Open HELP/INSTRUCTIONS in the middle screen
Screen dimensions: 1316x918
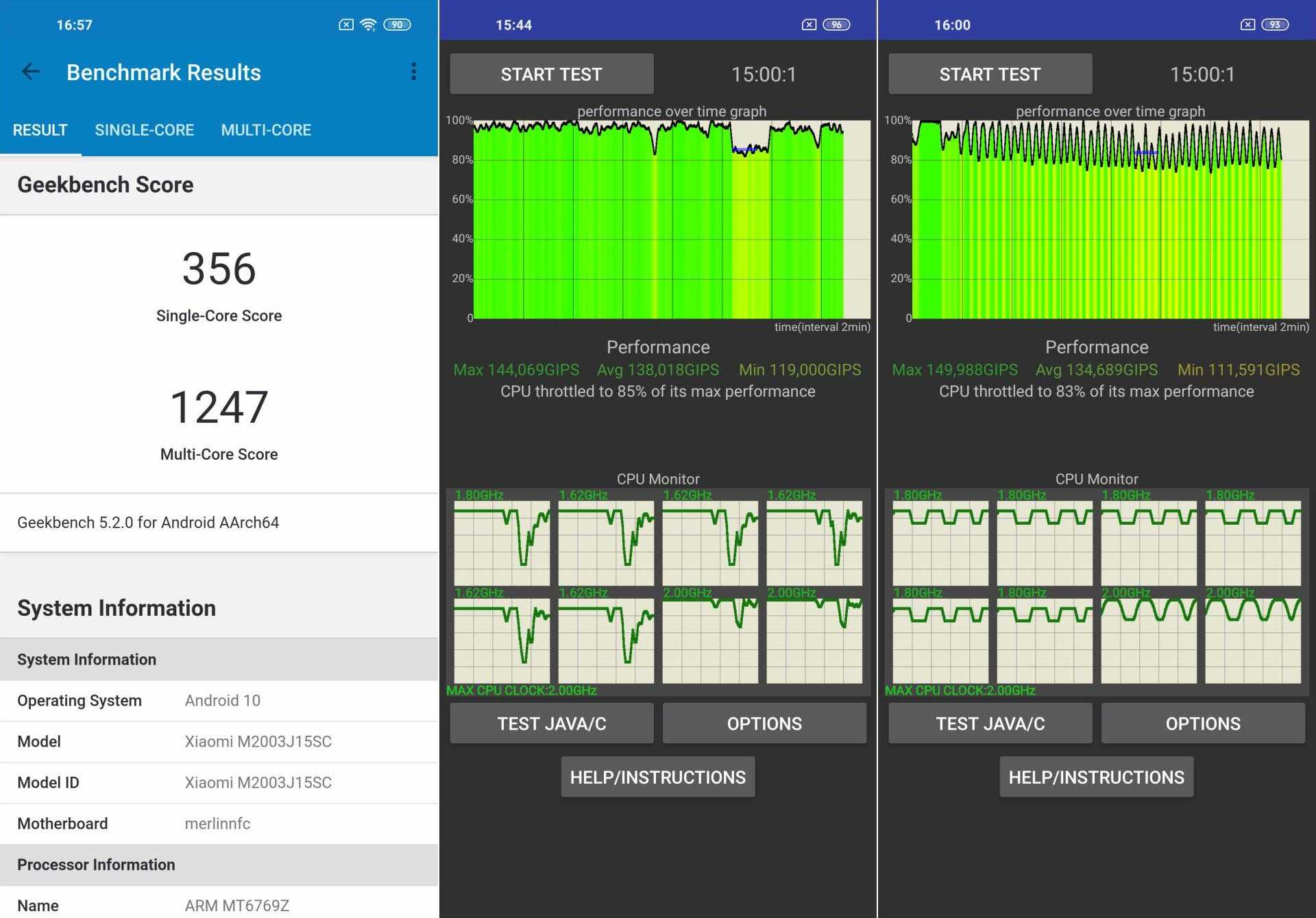point(658,777)
